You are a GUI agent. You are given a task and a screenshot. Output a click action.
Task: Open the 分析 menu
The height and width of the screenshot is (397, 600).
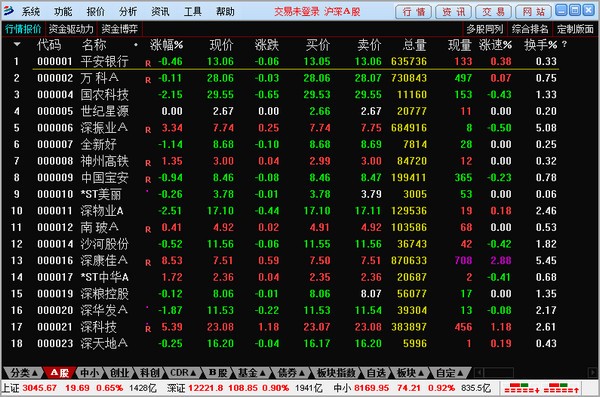[128, 11]
